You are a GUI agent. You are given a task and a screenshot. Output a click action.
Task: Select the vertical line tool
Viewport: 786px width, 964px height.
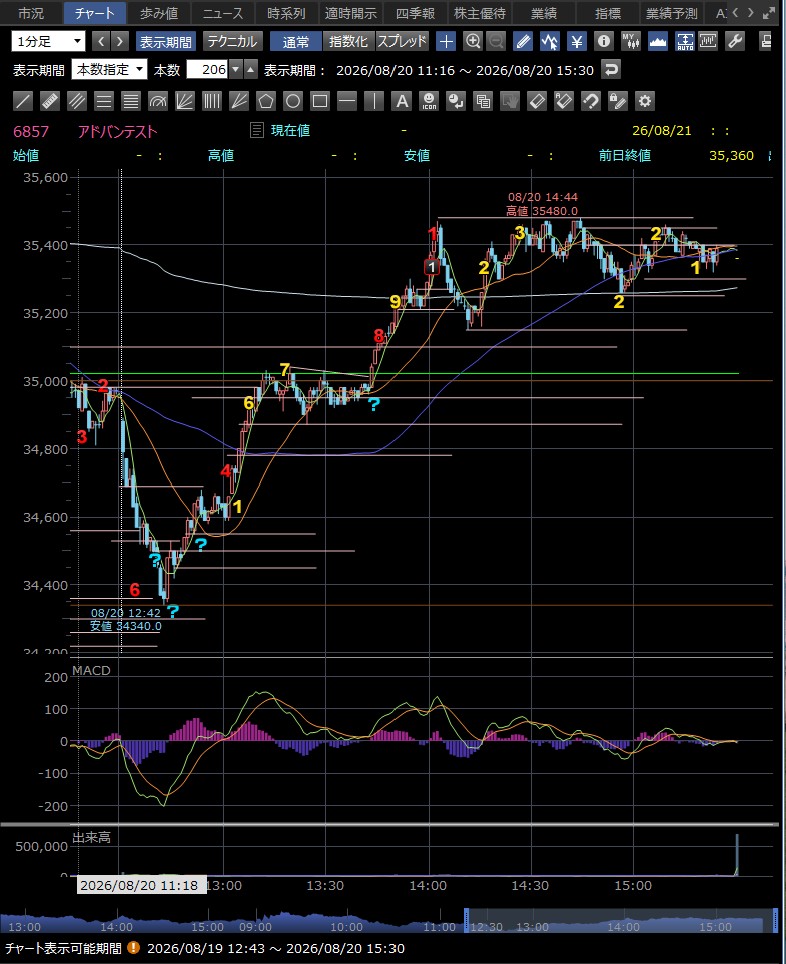click(x=374, y=101)
